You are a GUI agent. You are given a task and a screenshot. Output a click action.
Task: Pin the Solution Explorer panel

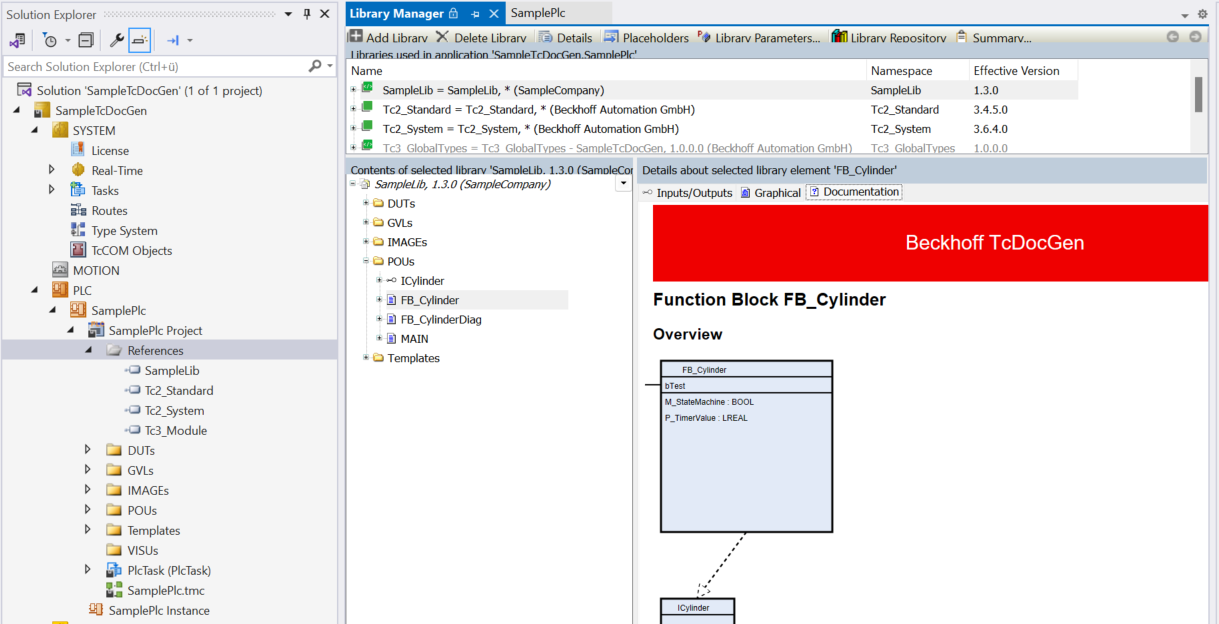coord(307,14)
